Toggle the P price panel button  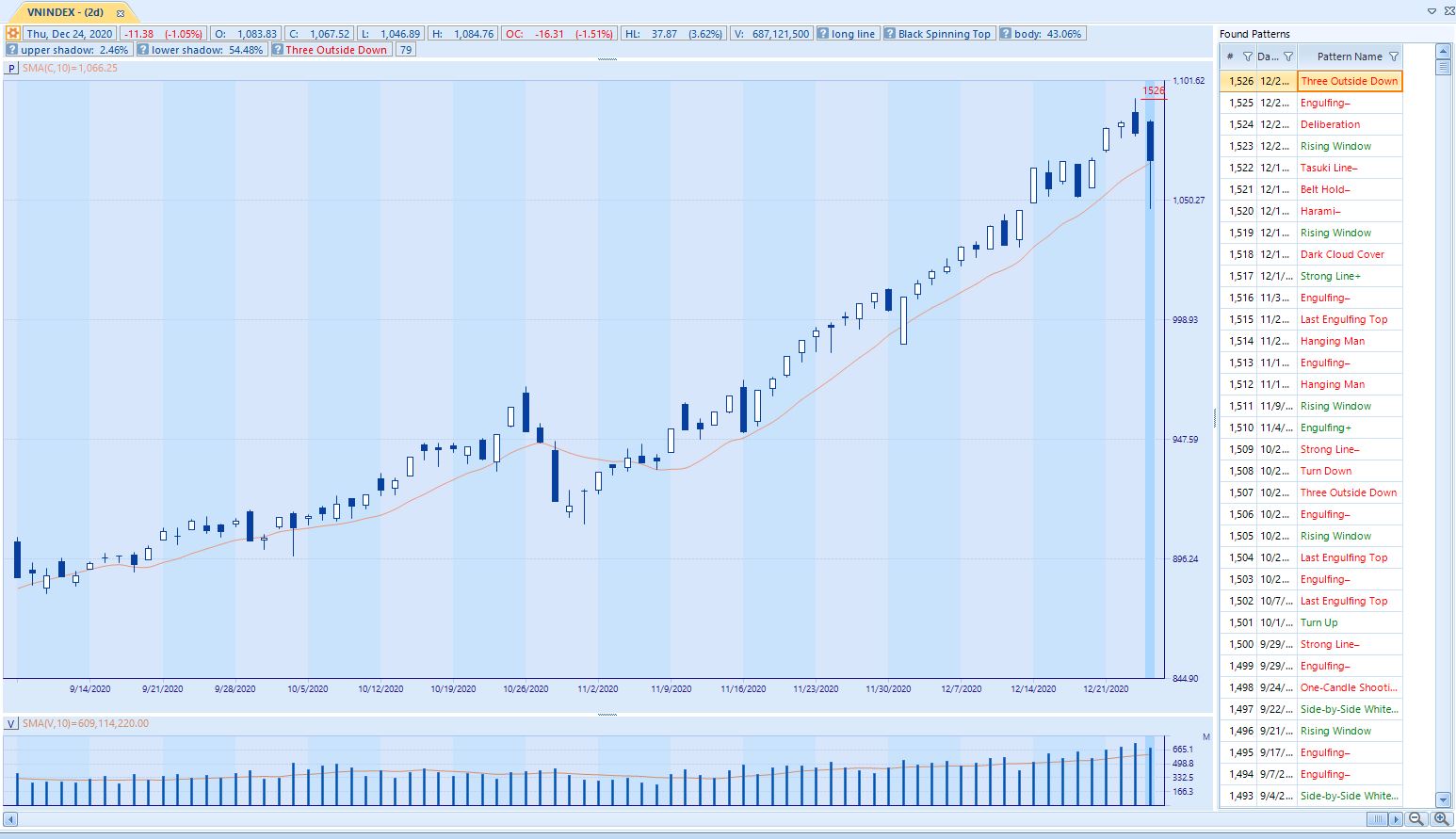pos(11,68)
